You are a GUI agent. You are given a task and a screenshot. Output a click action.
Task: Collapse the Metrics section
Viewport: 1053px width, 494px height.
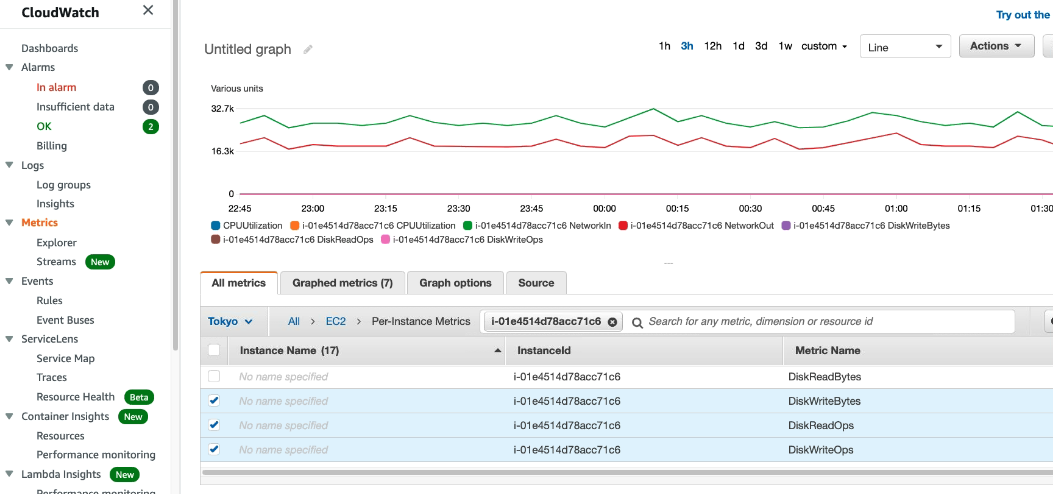tap(9, 223)
